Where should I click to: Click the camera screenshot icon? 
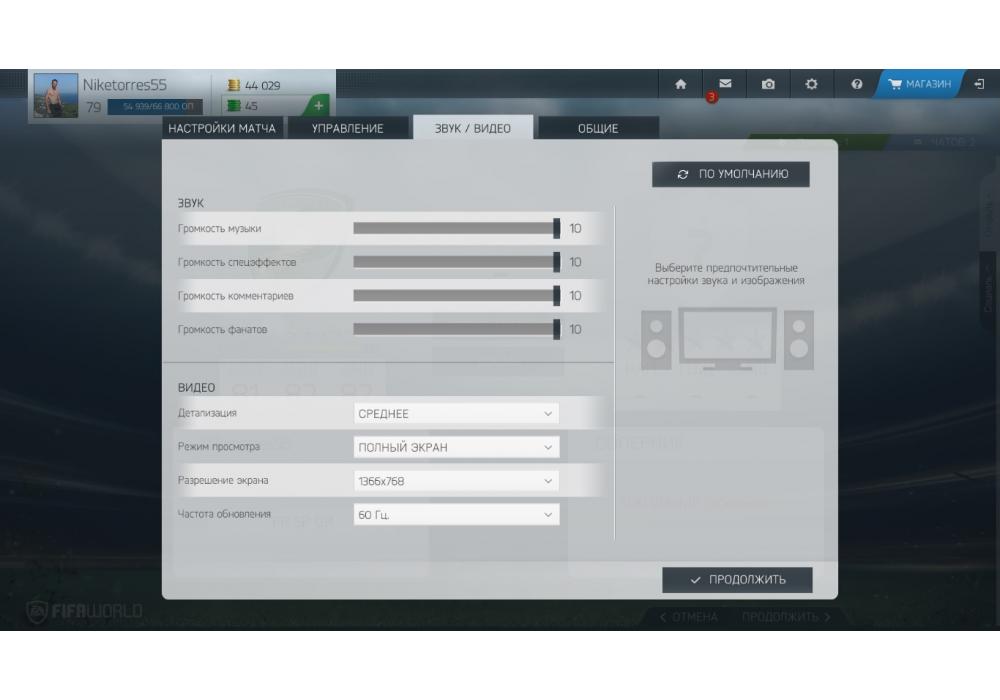[x=768, y=85]
